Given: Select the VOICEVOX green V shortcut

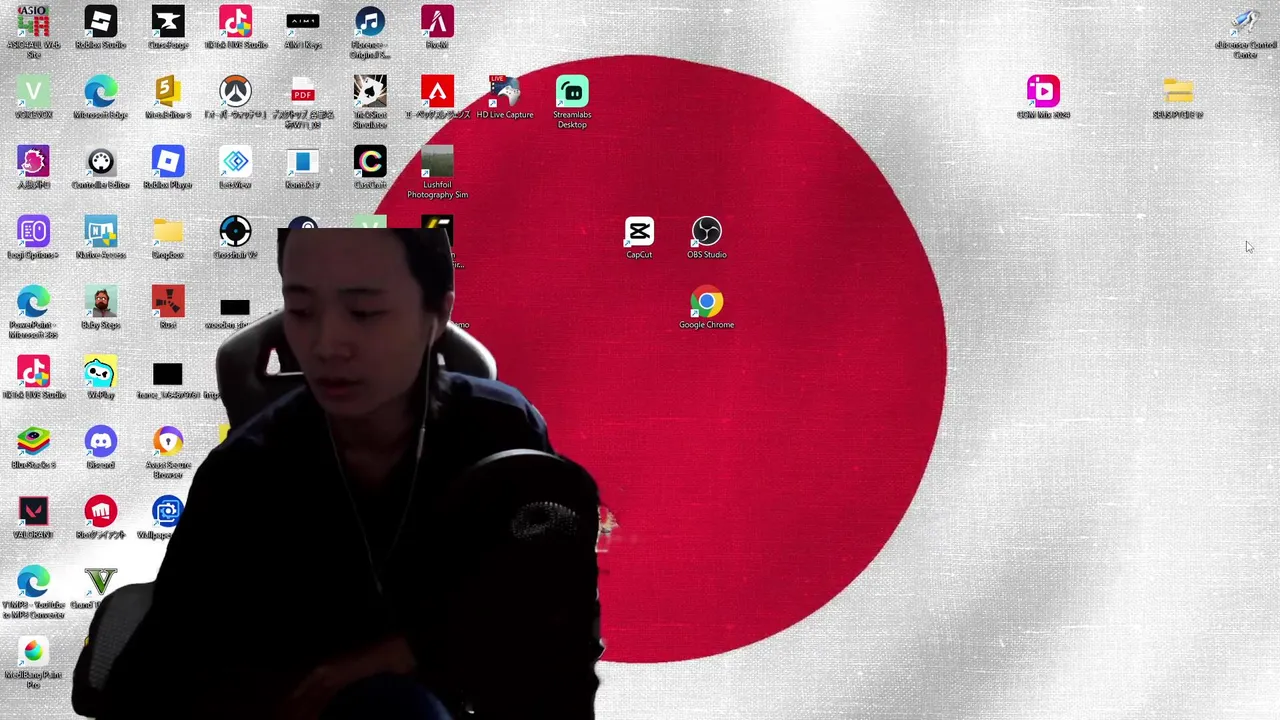Looking at the screenshot, I should point(33,98).
